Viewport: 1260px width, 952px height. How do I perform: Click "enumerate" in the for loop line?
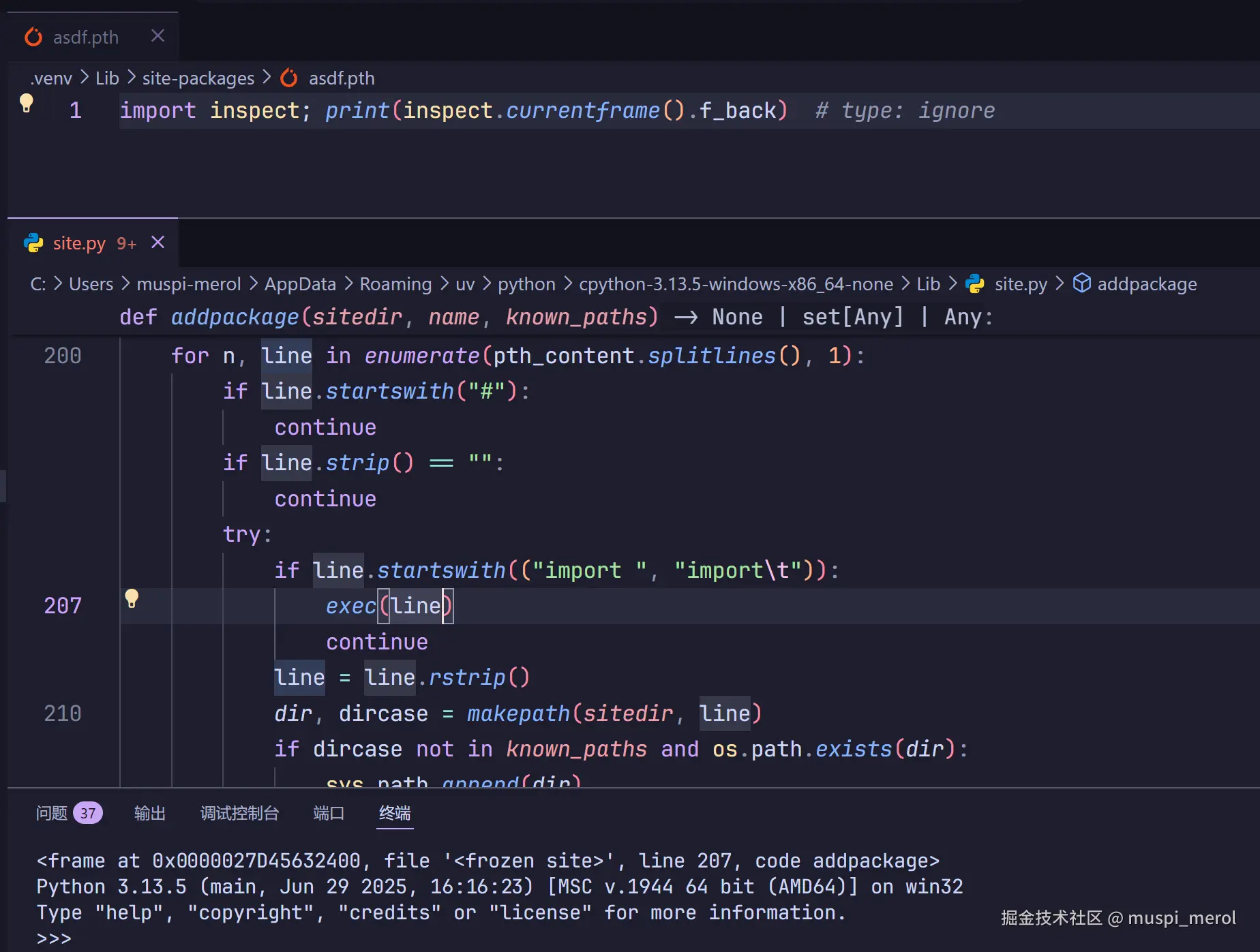(x=422, y=356)
